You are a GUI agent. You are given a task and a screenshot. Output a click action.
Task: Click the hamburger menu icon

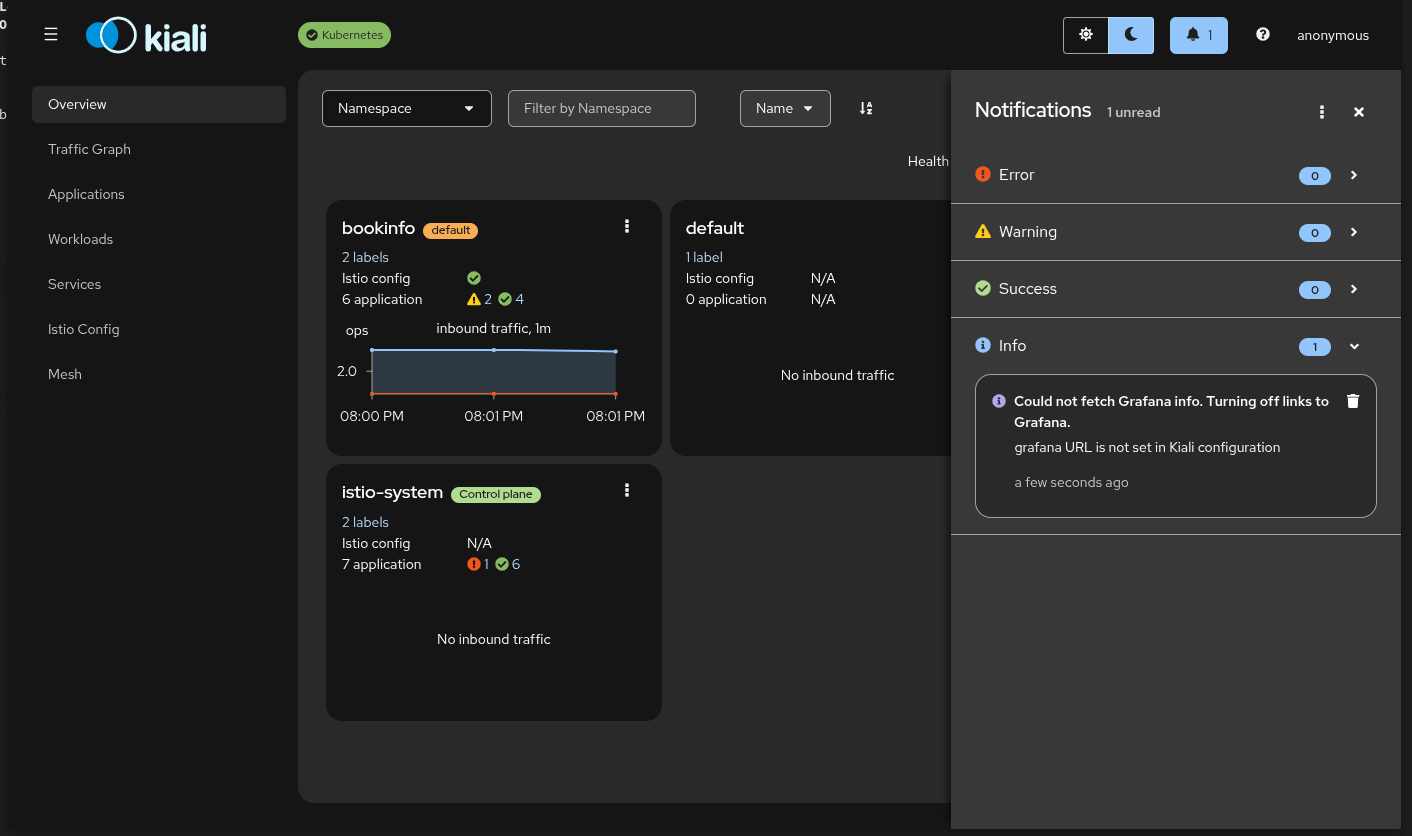coord(51,35)
